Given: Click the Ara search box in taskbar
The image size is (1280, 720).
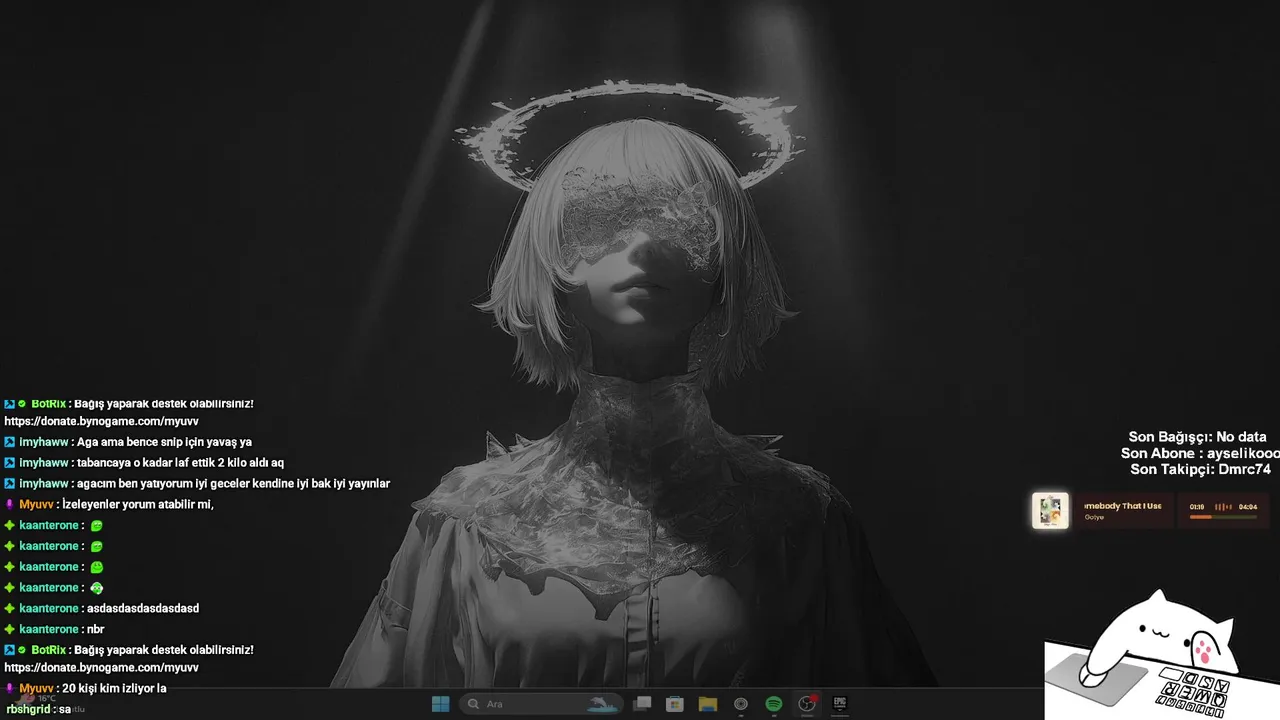Looking at the screenshot, I should (541, 704).
